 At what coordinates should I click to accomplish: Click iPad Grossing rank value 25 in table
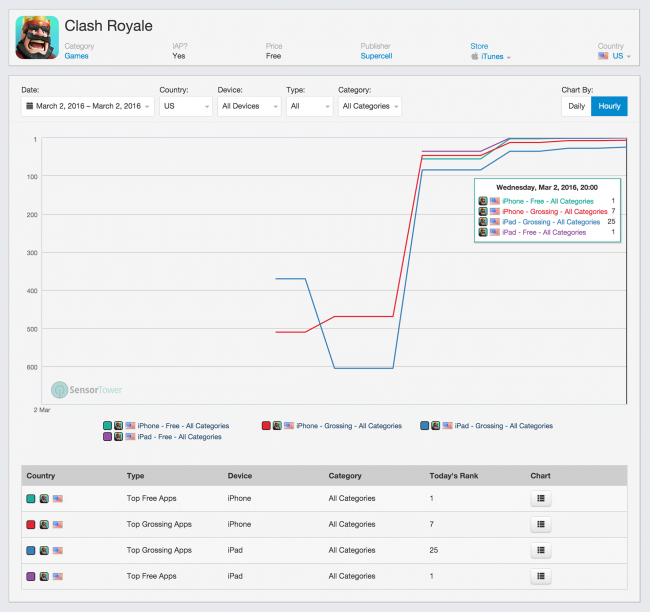434,550
